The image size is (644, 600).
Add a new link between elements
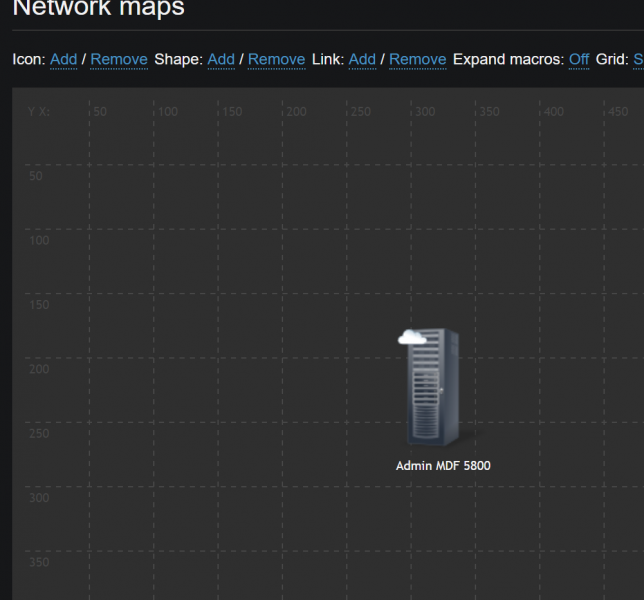[362, 60]
